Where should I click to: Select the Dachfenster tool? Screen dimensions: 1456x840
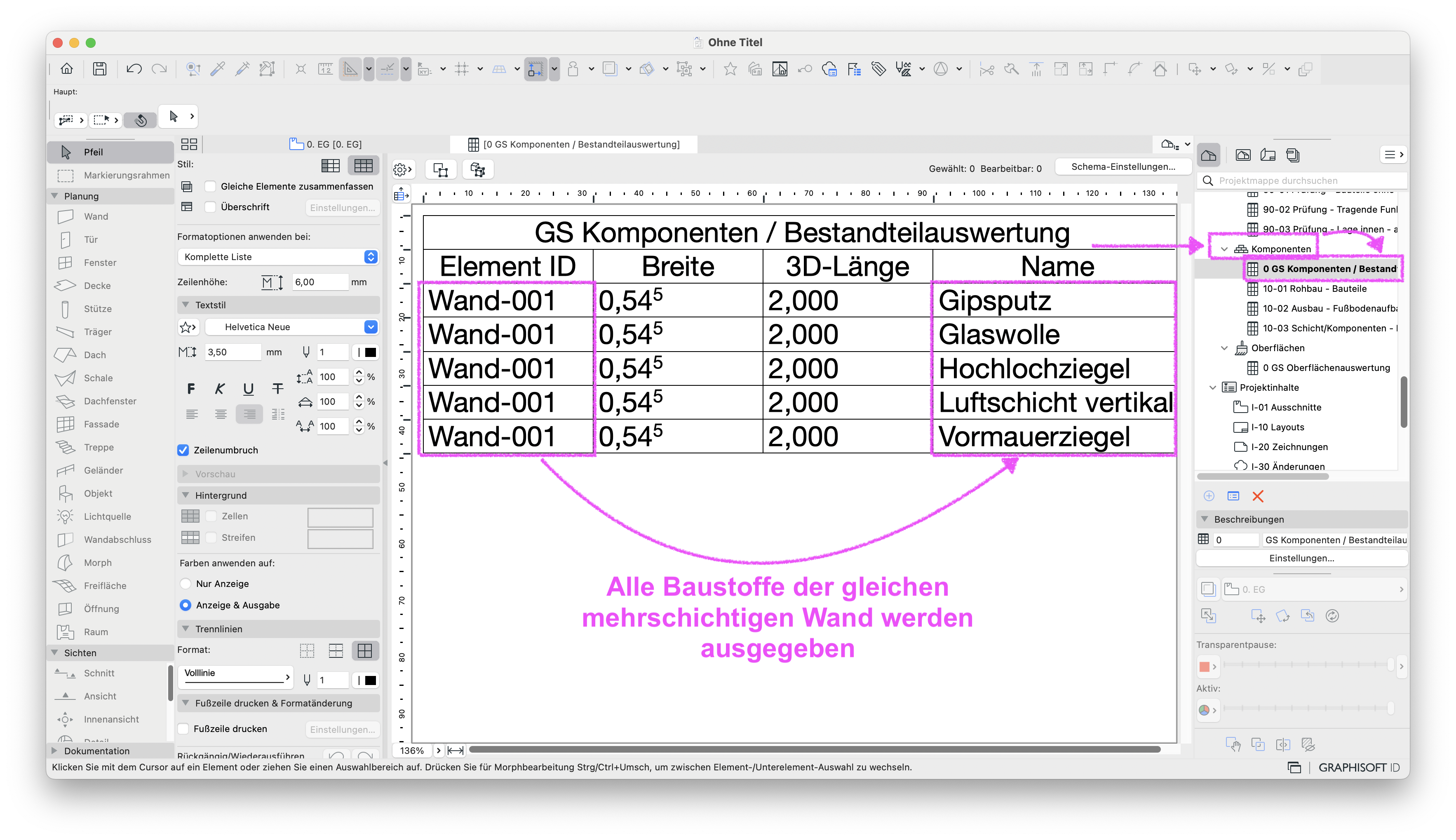pyautogui.click(x=110, y=401)
